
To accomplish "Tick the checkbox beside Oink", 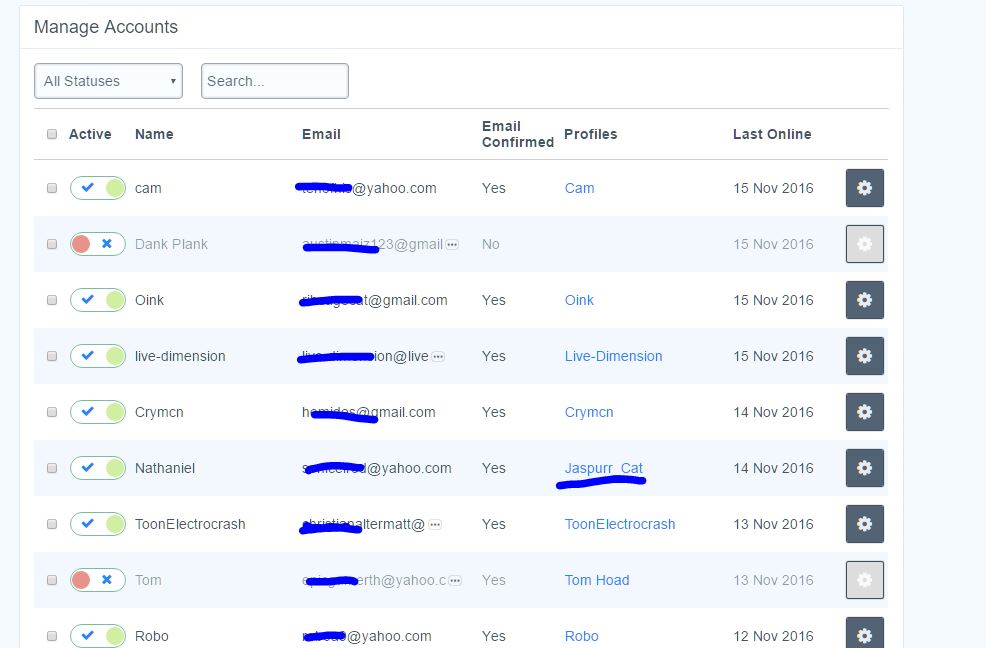I will point(52,300).
